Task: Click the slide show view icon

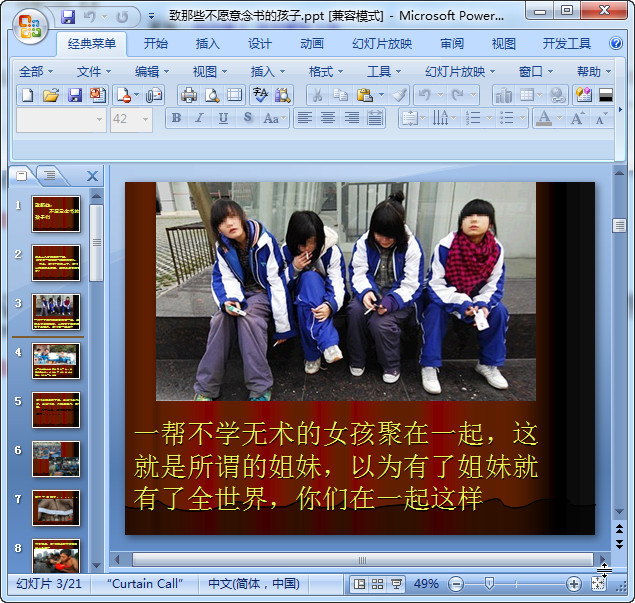Action: (396, 584)
